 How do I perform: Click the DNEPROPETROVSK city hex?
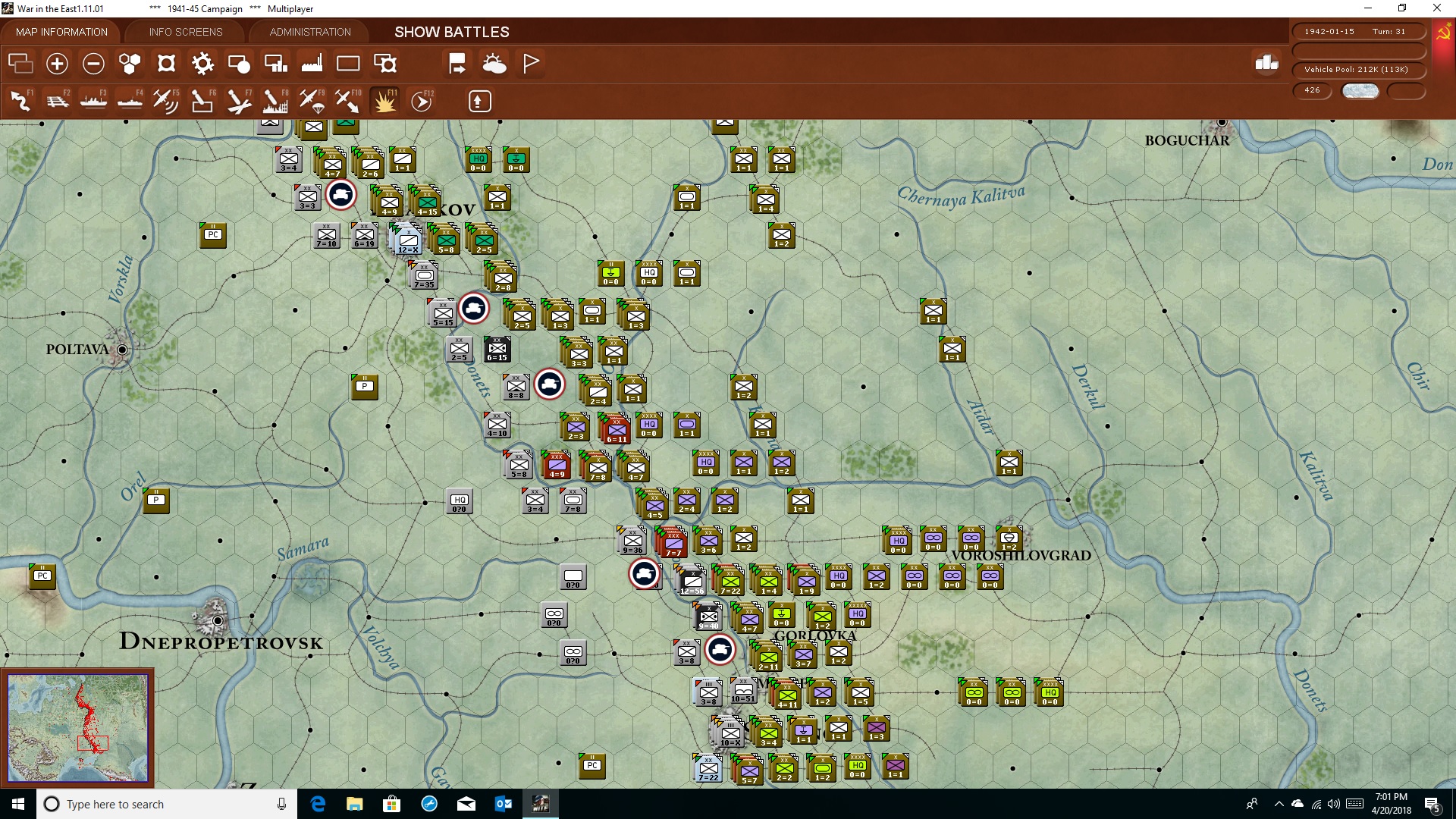[x=218, y=620]
